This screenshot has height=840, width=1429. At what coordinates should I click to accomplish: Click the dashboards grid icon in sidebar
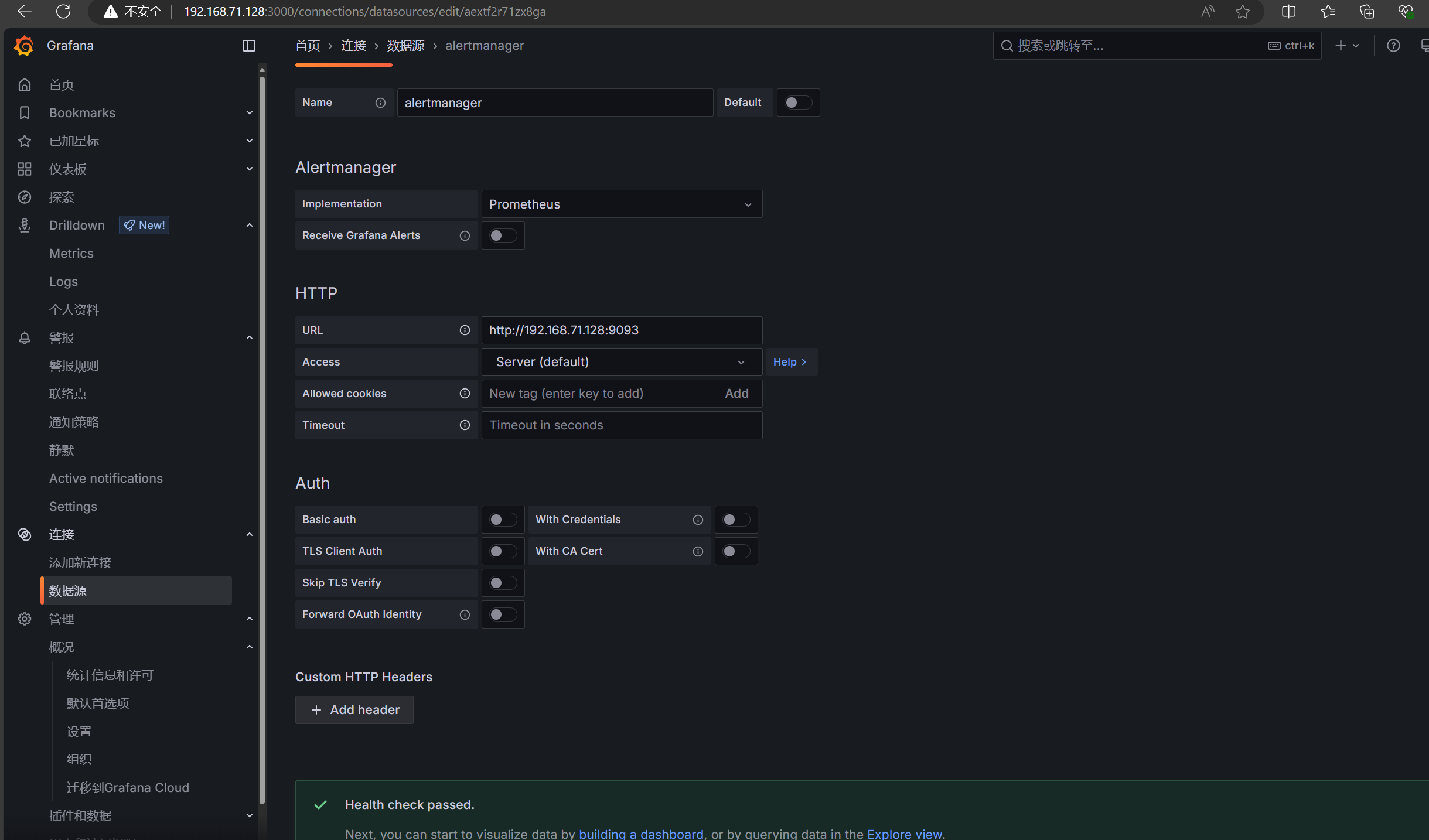(25, 169)
